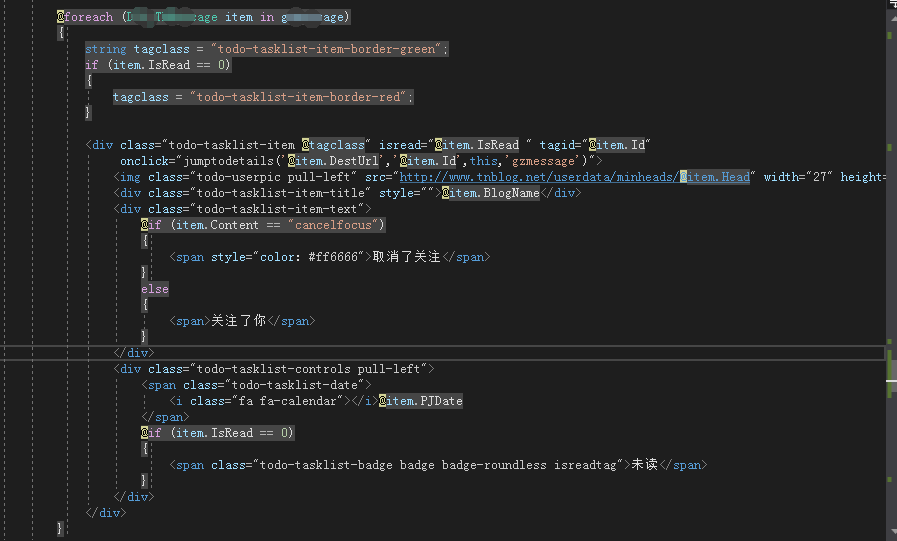Image resolution: width=897 pixels, height=541 pixels.
Task: Select the @item.BlogName expression
Action: coord(491,193)
